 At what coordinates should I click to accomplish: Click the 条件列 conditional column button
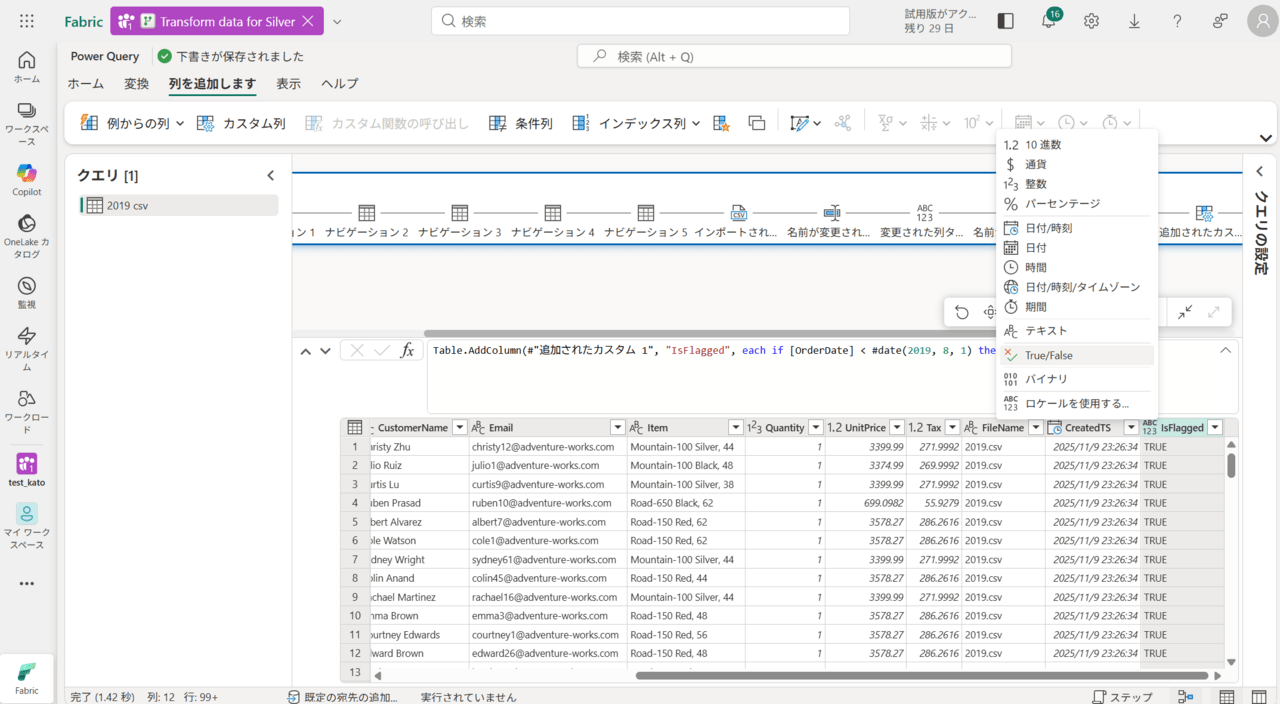click(x=520, y=123)
